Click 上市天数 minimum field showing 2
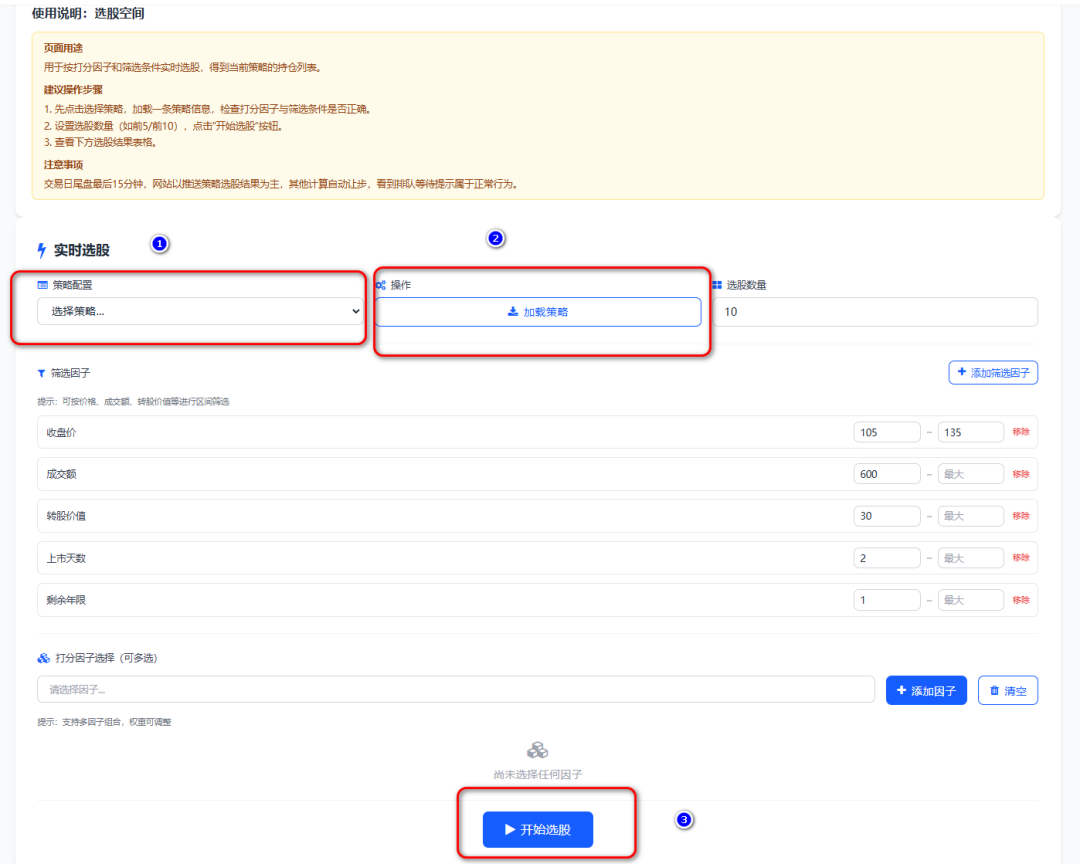 (886, 558)
